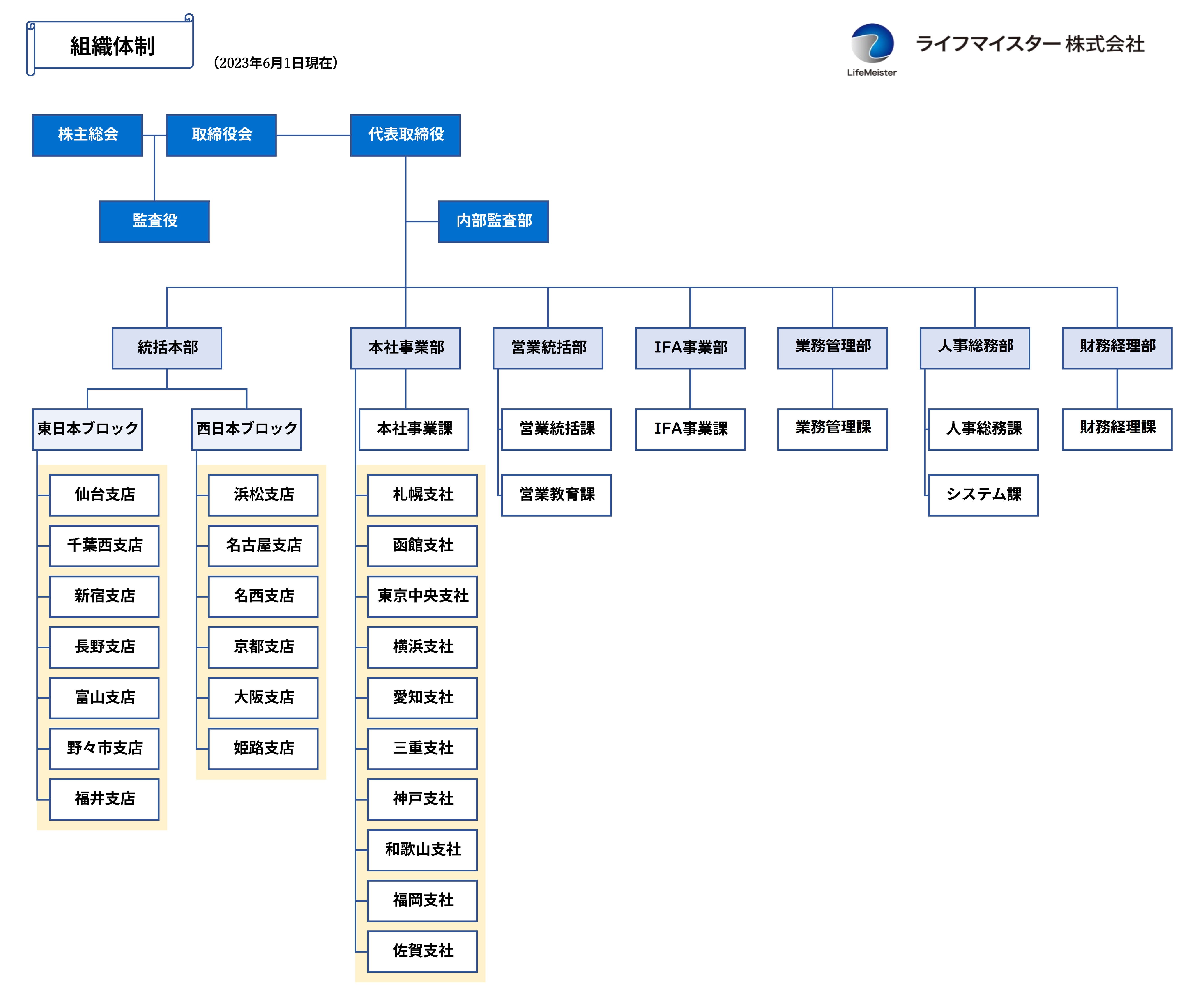1204x999 pixels.
Task: Click the 長野支店 branch box
Action: pyautogui.click(x=104, y=647)
